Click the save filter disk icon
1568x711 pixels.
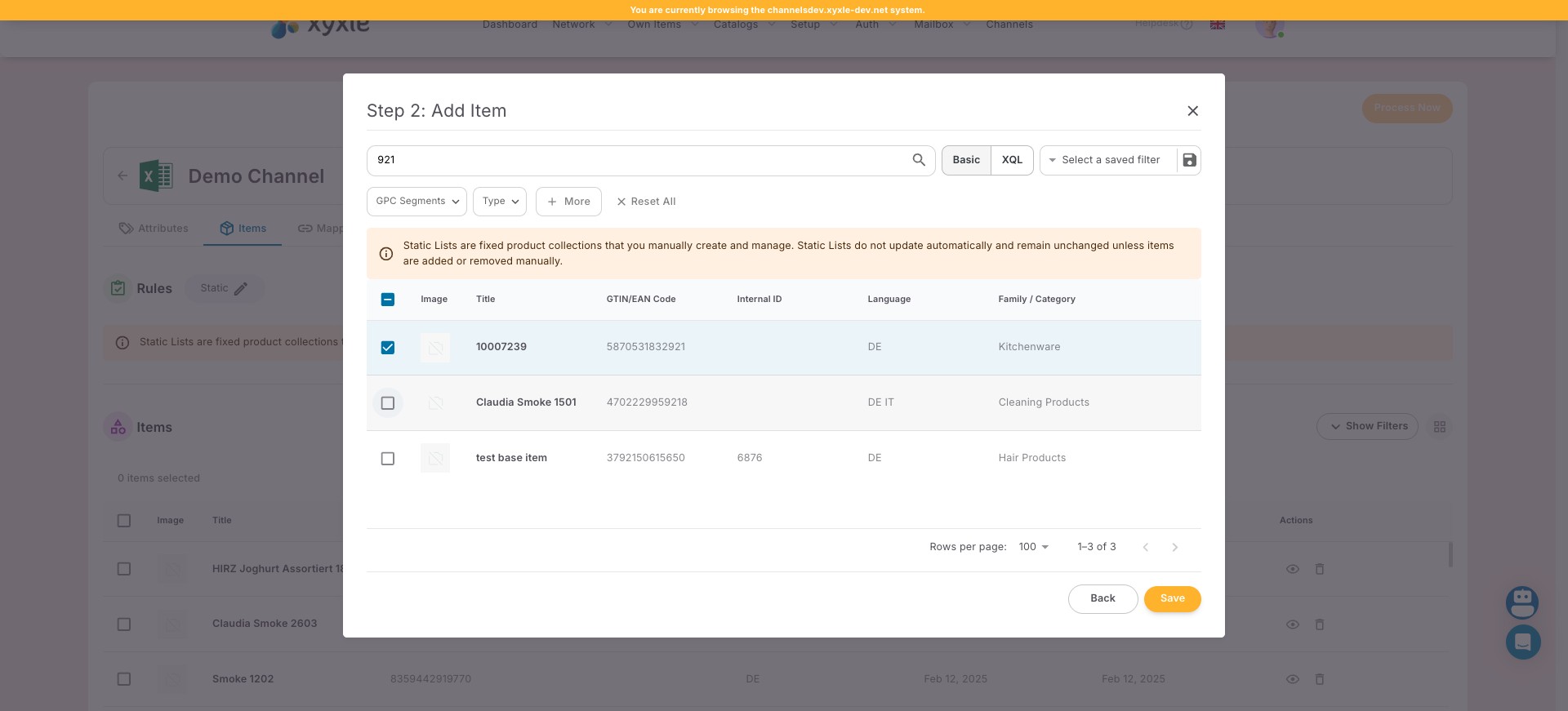pos(1189,160)
